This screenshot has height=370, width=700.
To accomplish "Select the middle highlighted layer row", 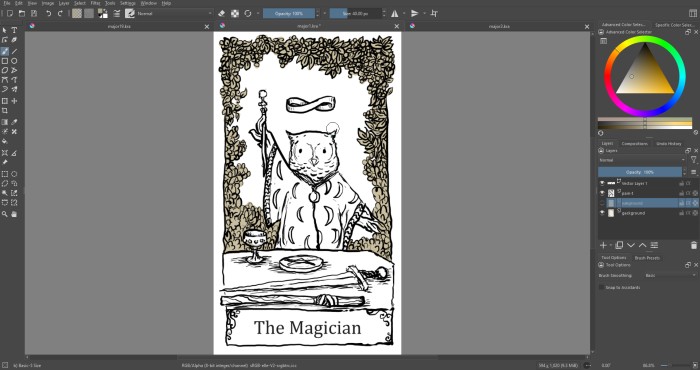I will (648, 203).
